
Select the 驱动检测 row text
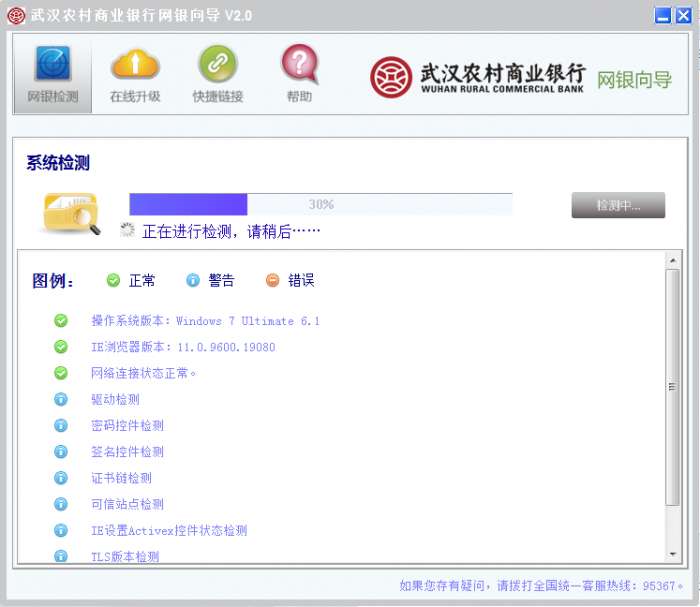(116, 399)
